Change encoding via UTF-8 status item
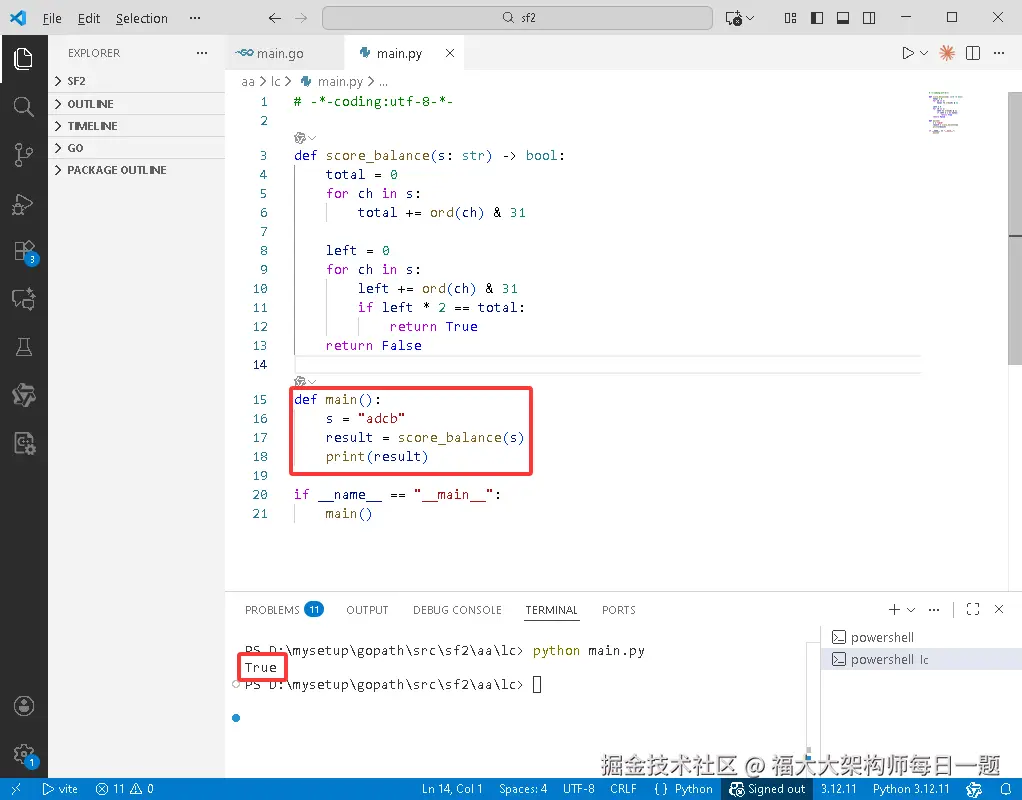 click(579, 789)
